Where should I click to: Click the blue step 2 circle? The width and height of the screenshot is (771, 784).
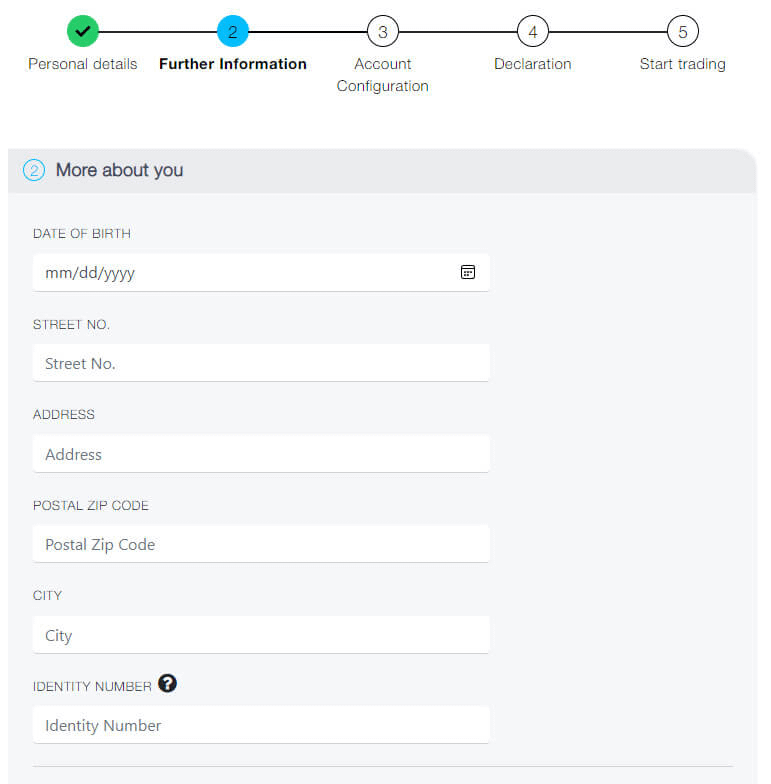[232, 31]
